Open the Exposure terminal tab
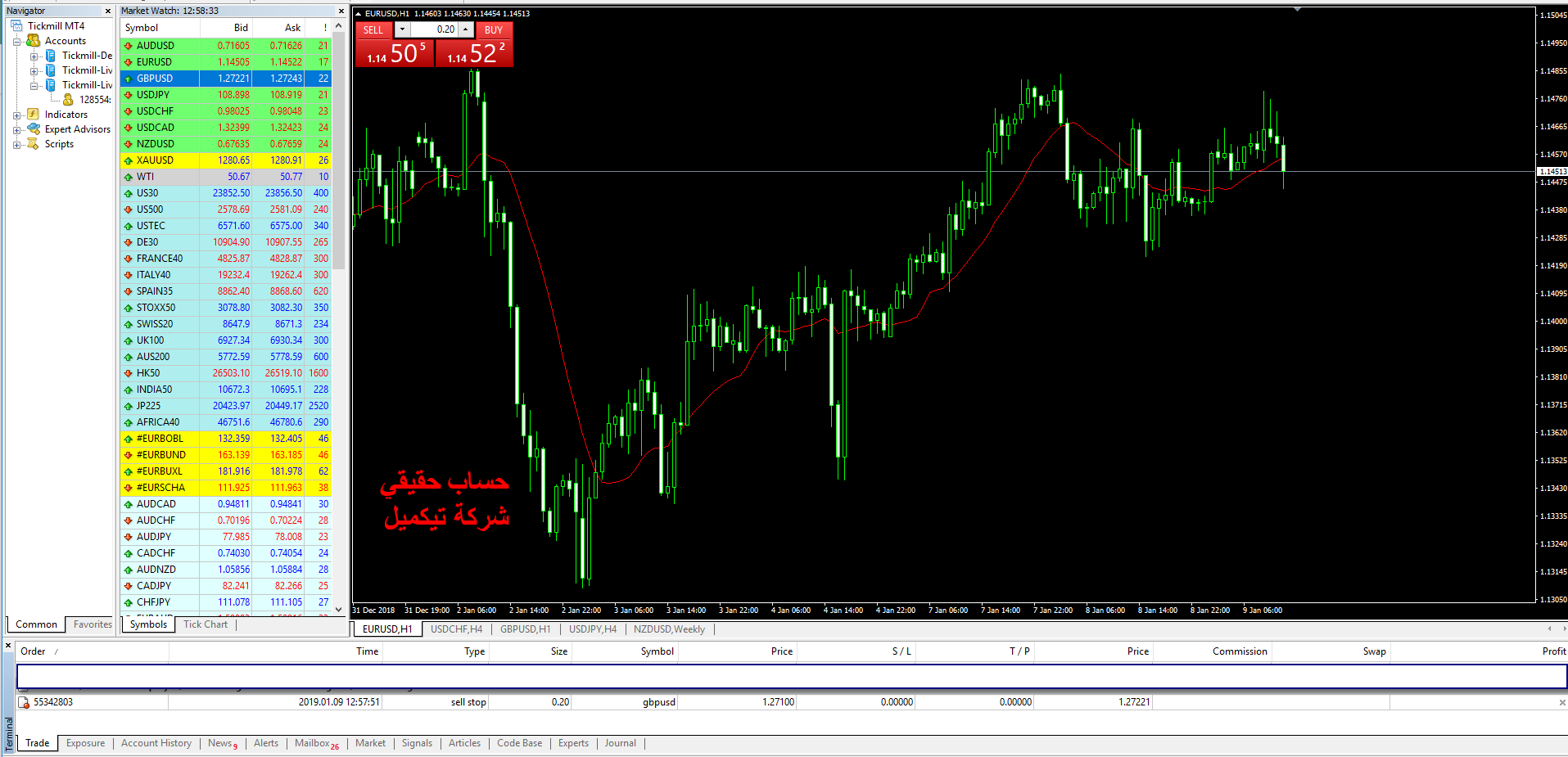Viewport: 1568px width, 757px height. (86, 743)
